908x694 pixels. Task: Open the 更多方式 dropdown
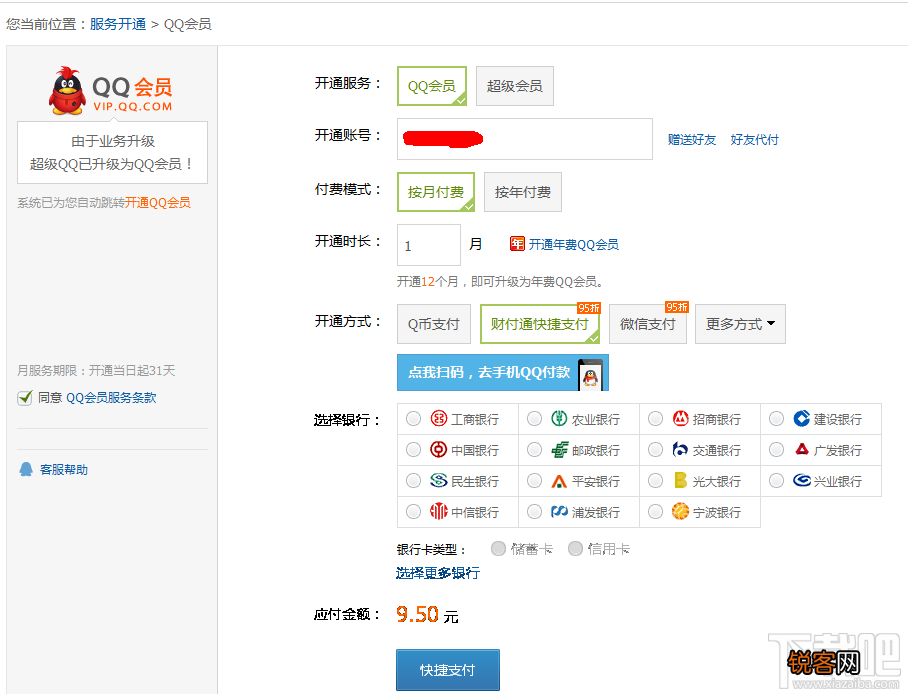[740, 324]
